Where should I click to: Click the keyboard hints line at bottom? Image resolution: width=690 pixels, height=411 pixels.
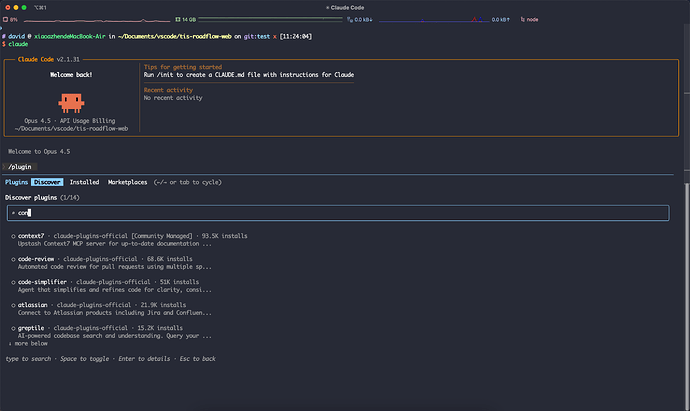(x=110, y=359)
